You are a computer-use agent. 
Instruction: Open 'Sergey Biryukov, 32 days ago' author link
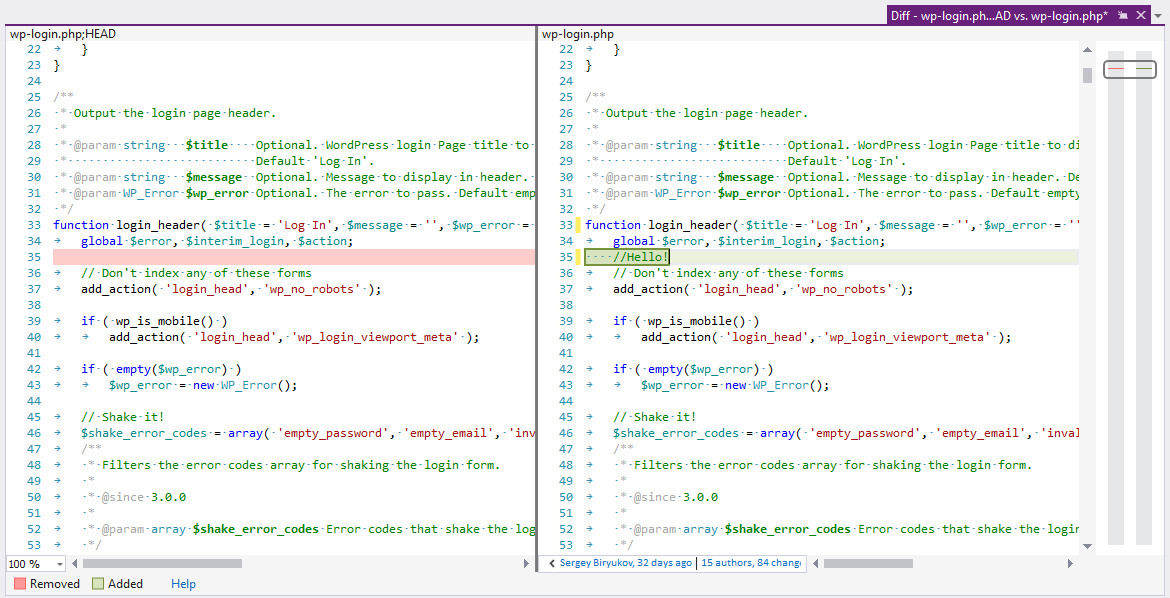[x=626, y=564]
